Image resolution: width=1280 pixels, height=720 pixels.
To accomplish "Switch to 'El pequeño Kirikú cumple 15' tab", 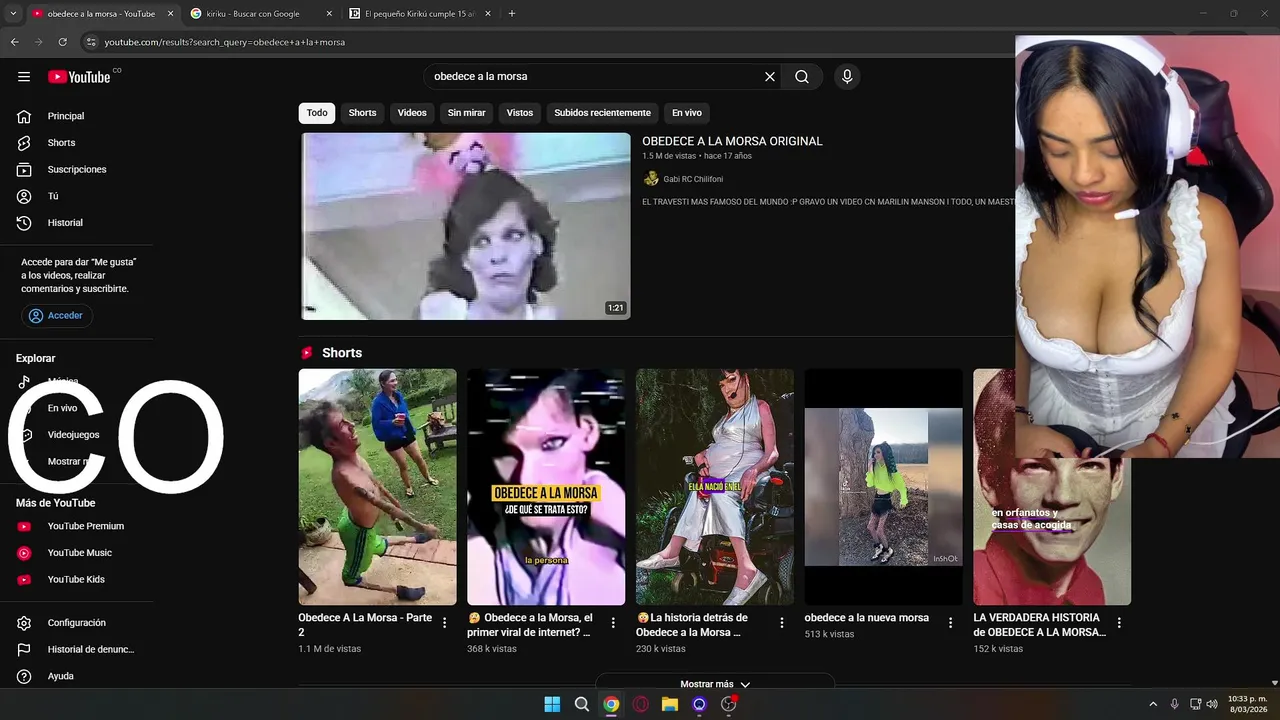I will coord(420,14).
